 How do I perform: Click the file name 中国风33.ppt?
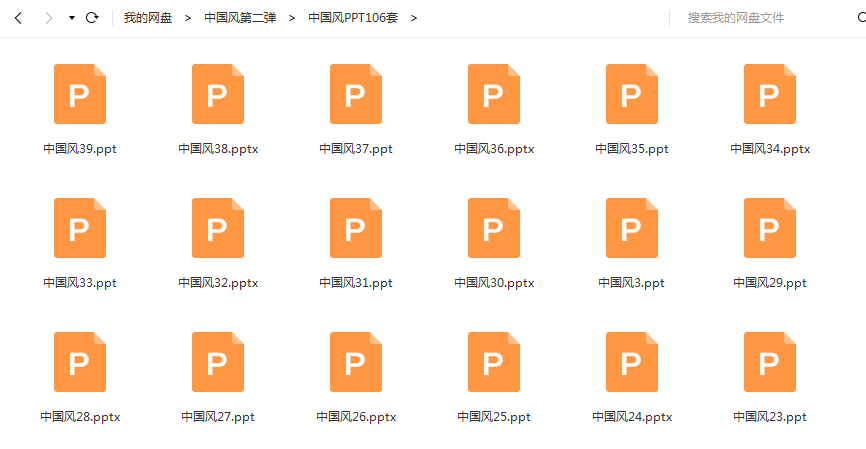(x=80, y=283)
